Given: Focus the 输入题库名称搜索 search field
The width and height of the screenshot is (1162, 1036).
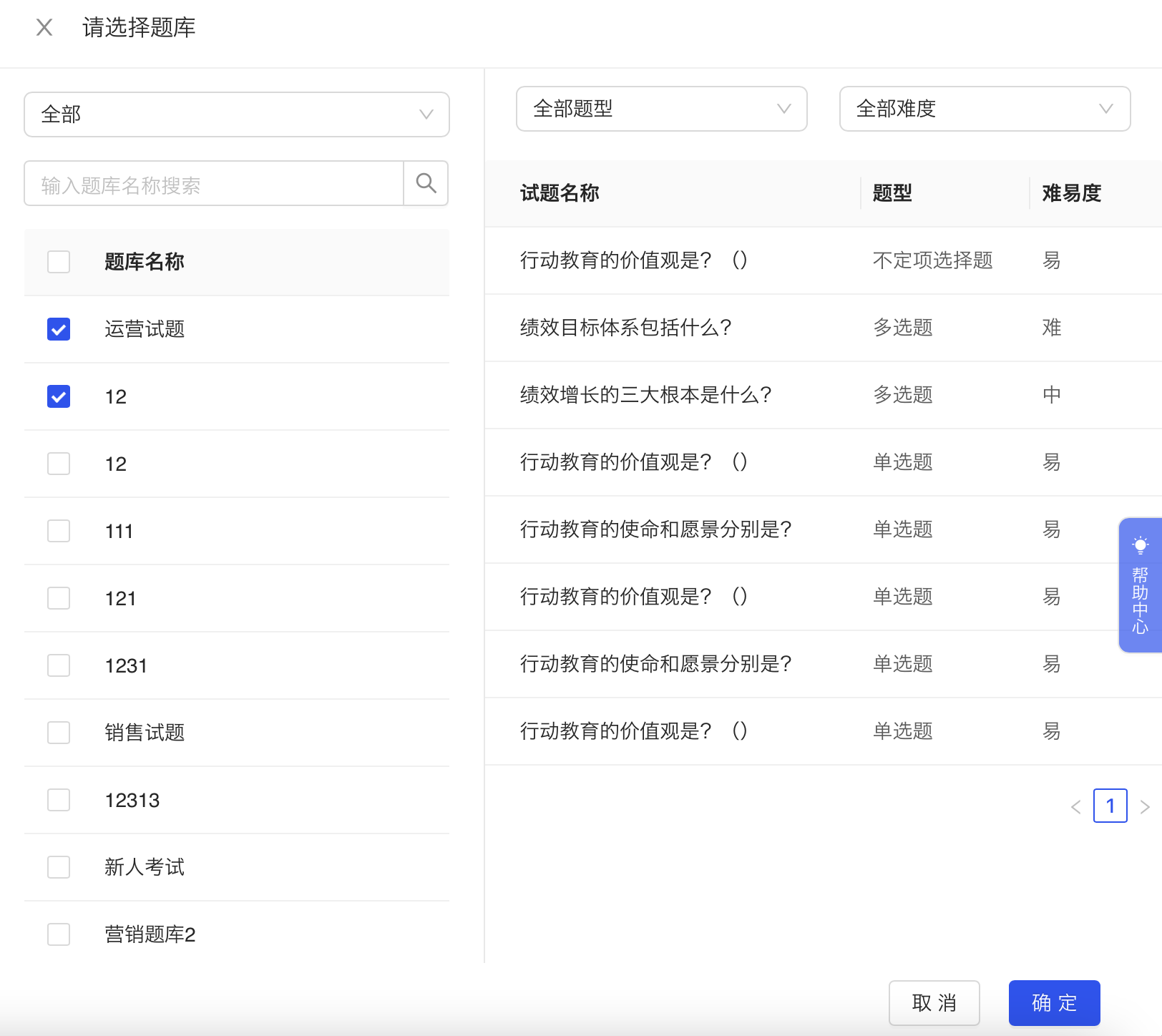Looking at the screenshot, I should coord(214,183).
